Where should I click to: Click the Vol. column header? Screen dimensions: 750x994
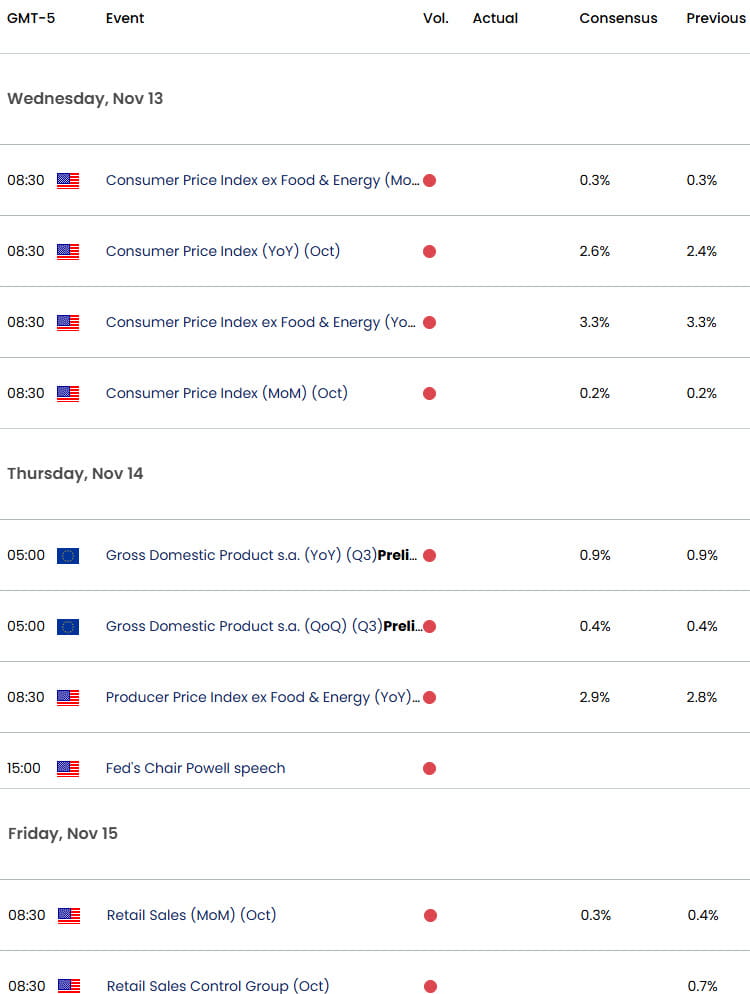[x=435, y=18]
